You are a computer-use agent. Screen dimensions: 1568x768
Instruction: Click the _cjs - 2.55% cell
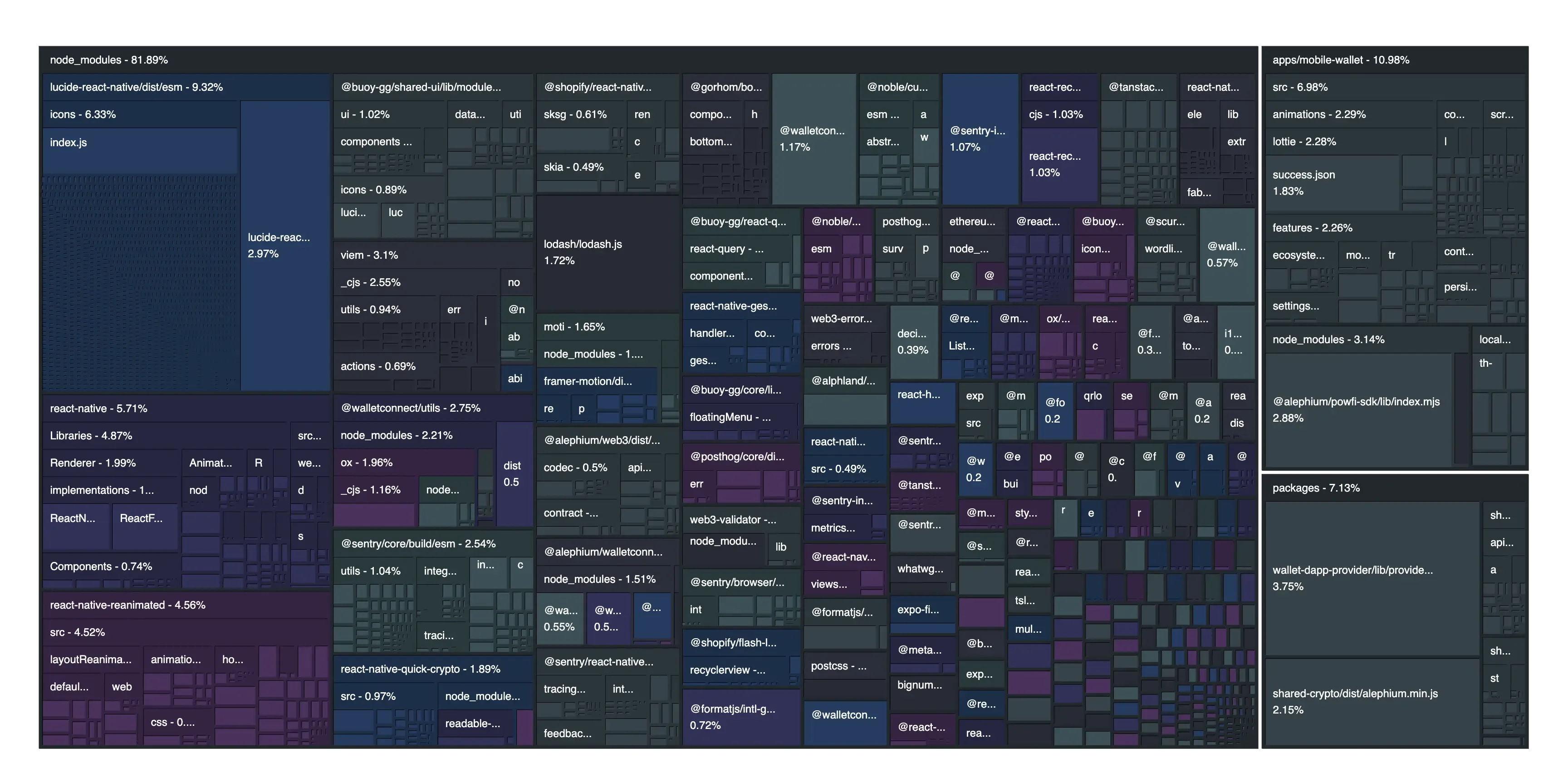416,282
